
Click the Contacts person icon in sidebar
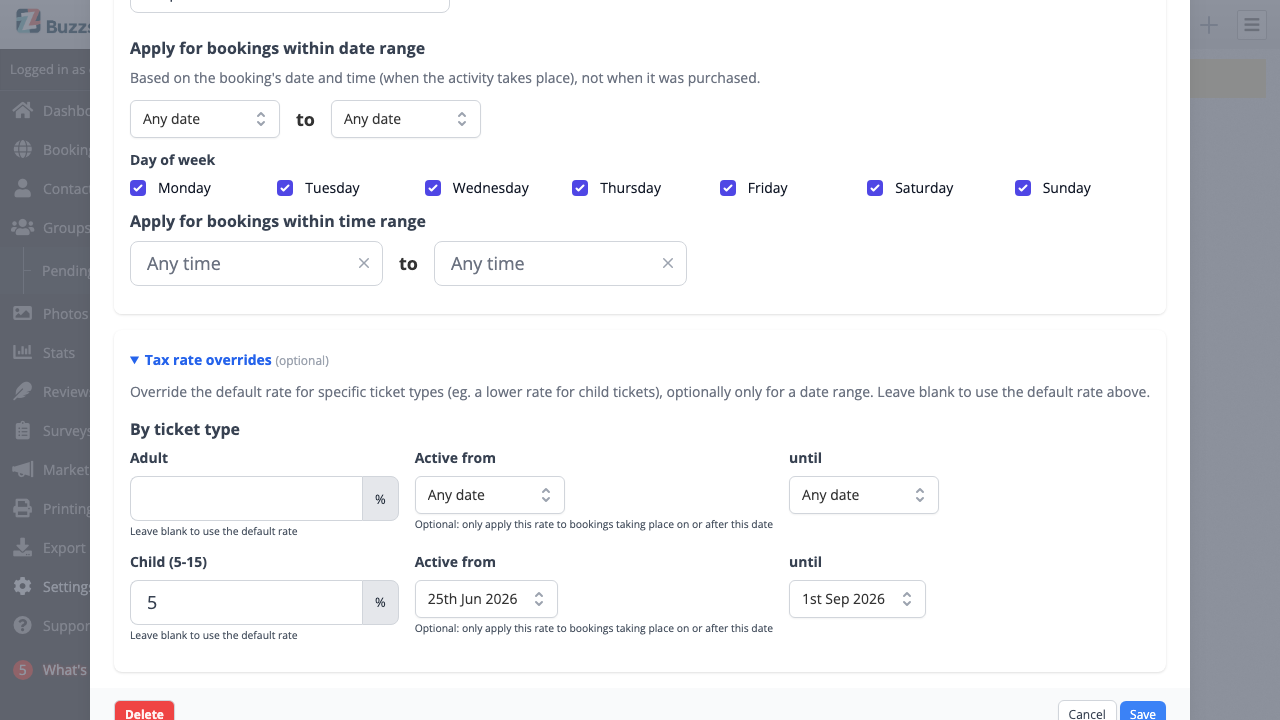[22, 189]
